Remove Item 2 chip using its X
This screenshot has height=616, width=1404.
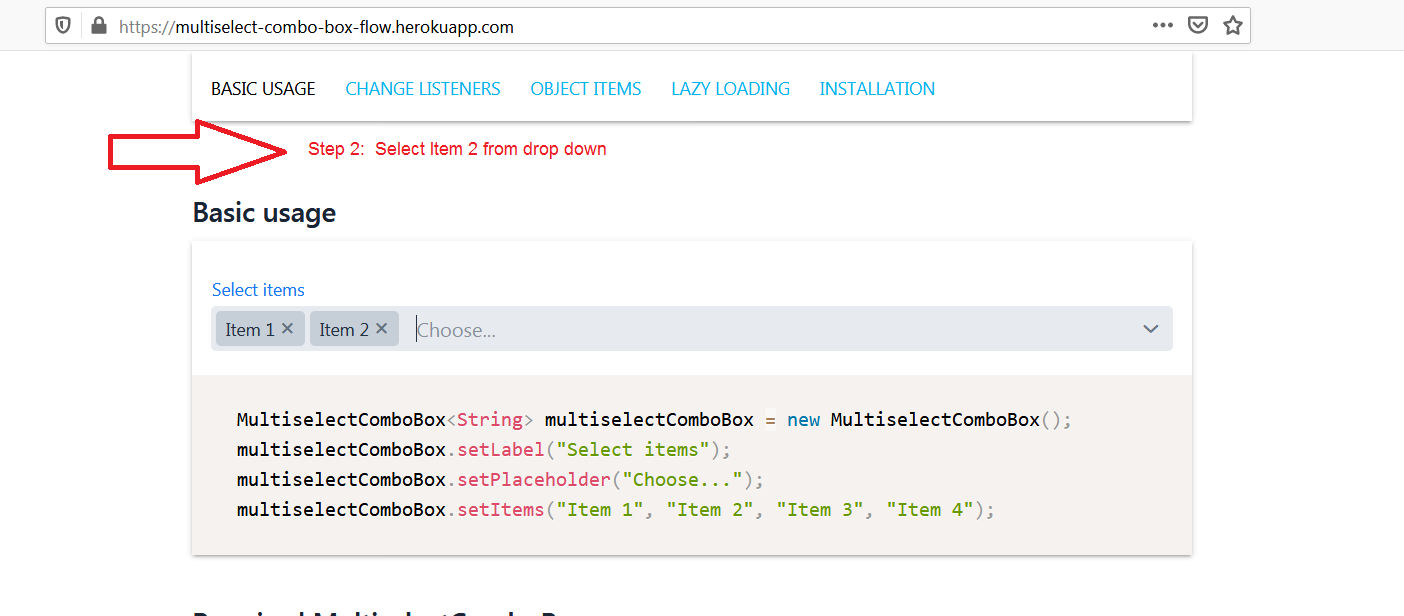(x=381, y=328)
